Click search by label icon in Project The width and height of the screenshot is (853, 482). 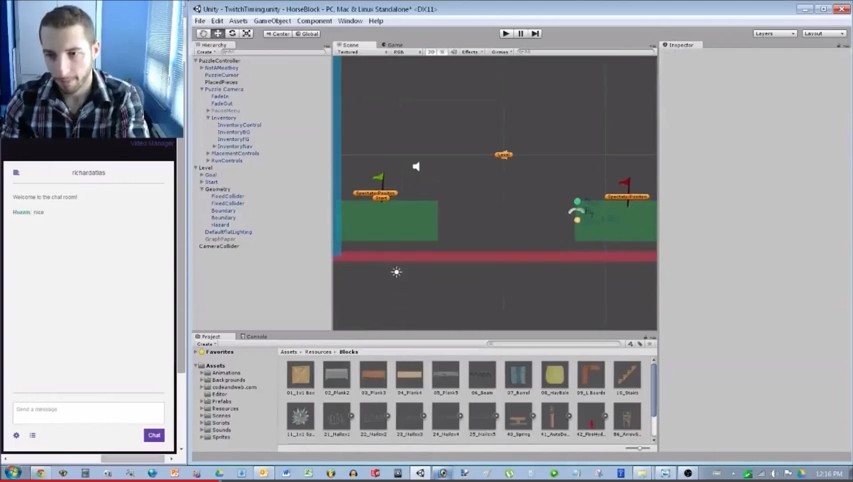[x=640, y=344]
